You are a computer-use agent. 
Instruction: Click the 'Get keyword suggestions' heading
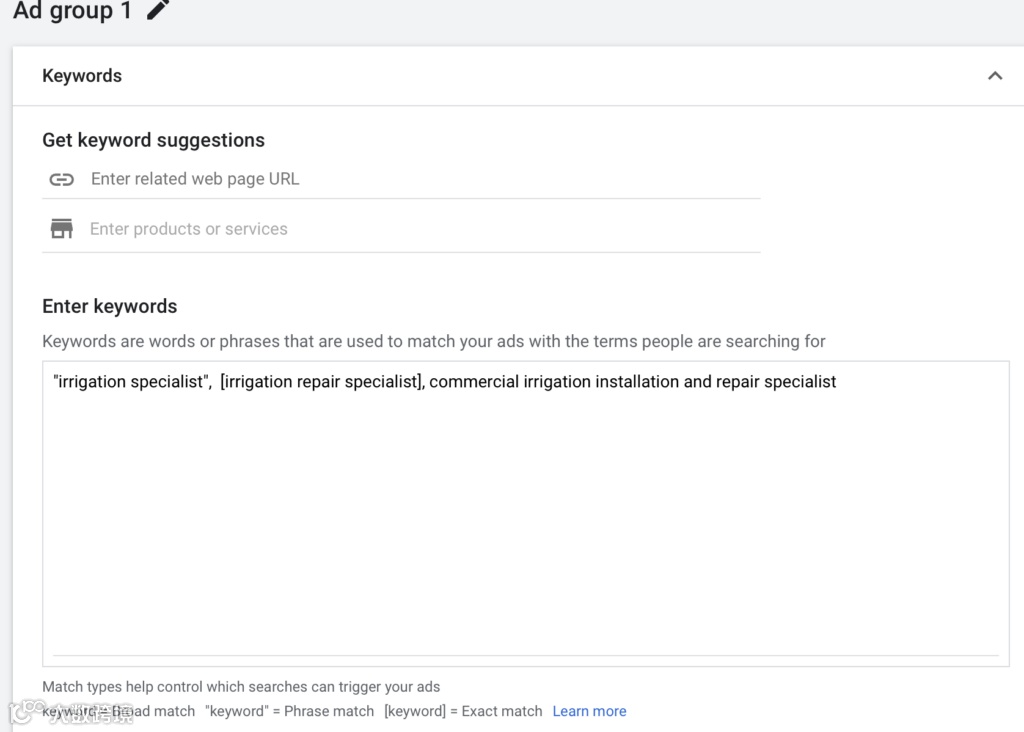click(153, 140)
